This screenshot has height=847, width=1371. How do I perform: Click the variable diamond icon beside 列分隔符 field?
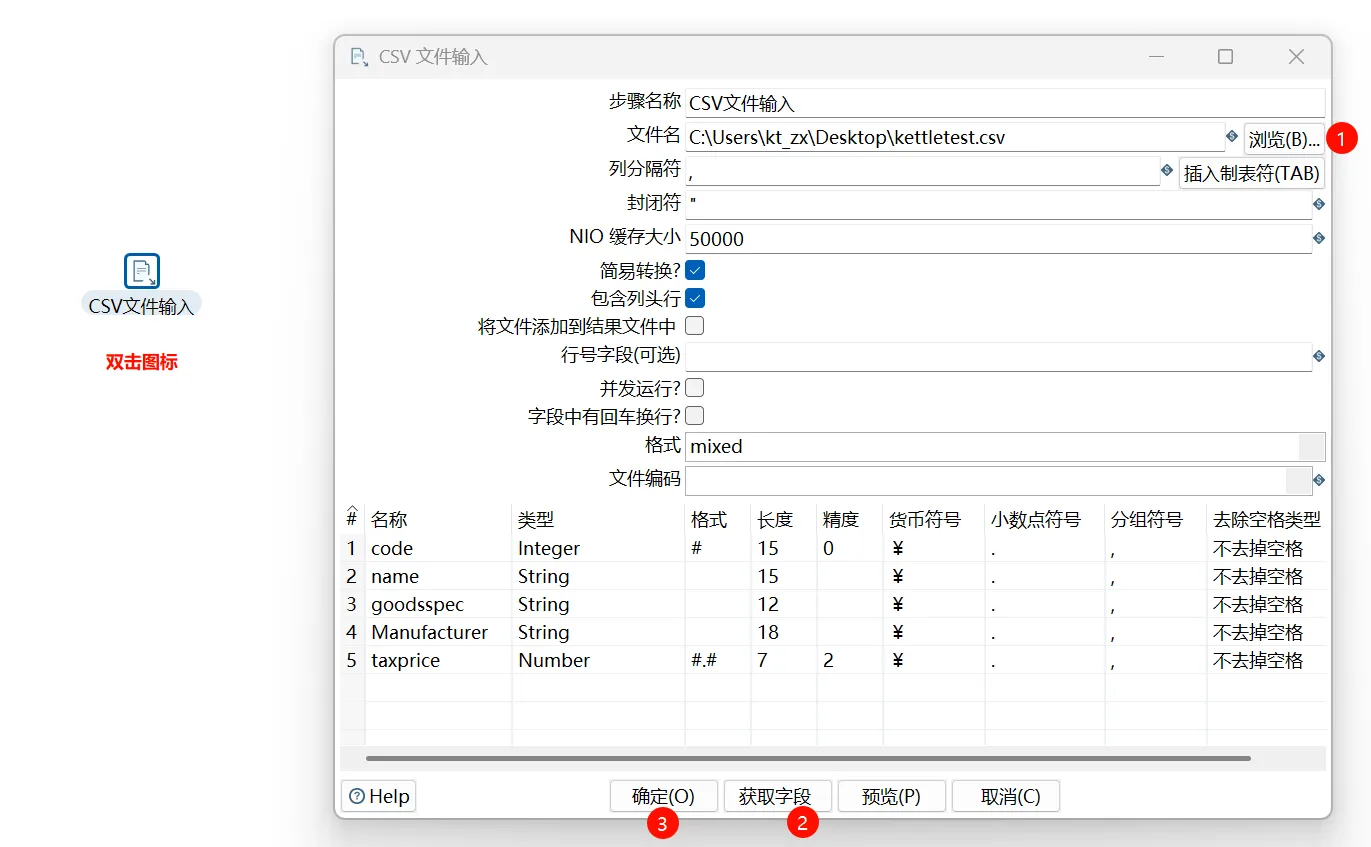1167,171
